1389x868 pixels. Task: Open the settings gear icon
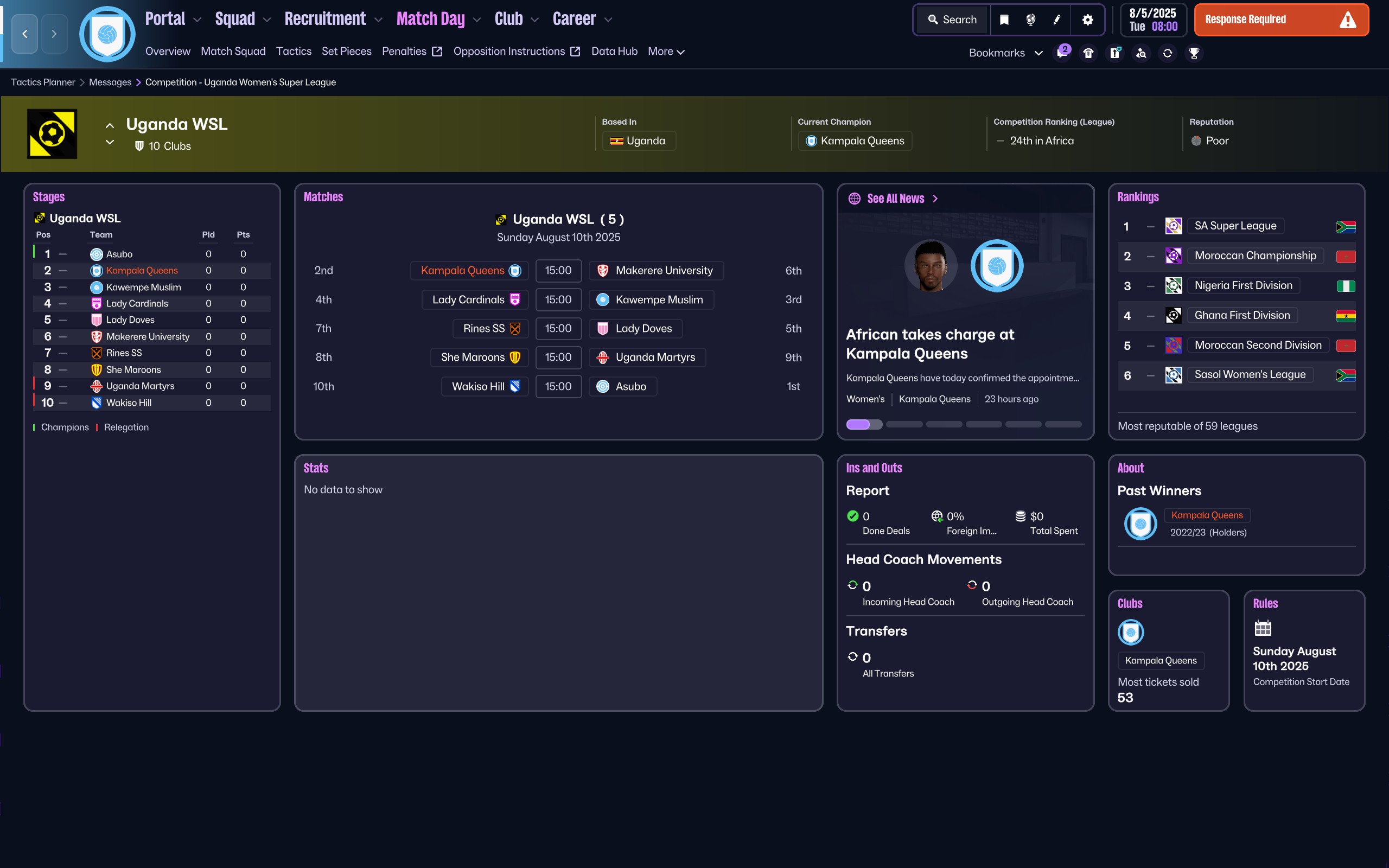pos(1087,20)
